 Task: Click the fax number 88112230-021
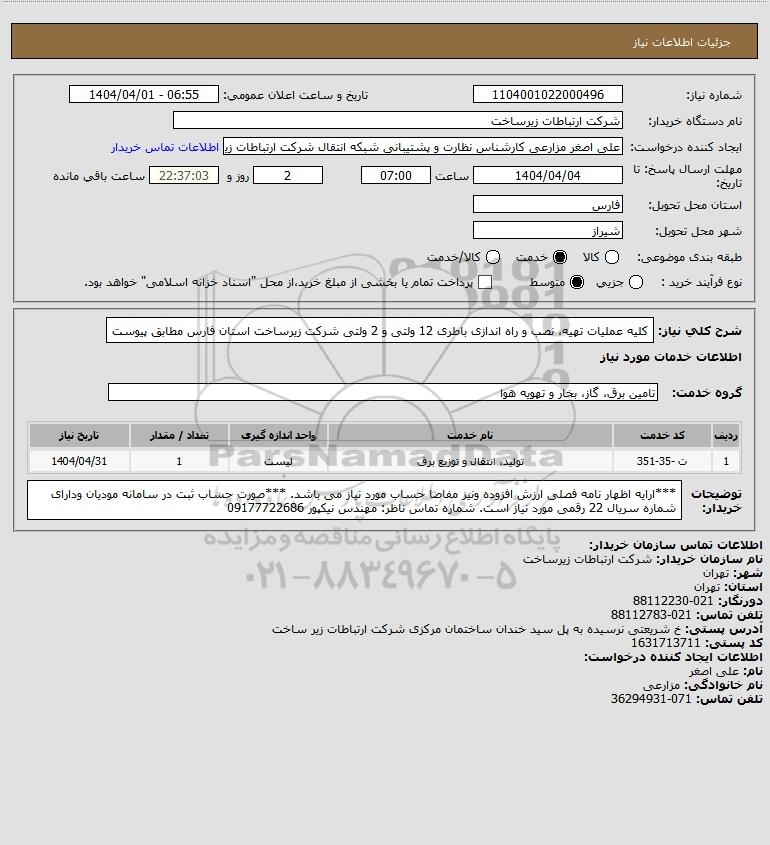click(x=672, y=600)
